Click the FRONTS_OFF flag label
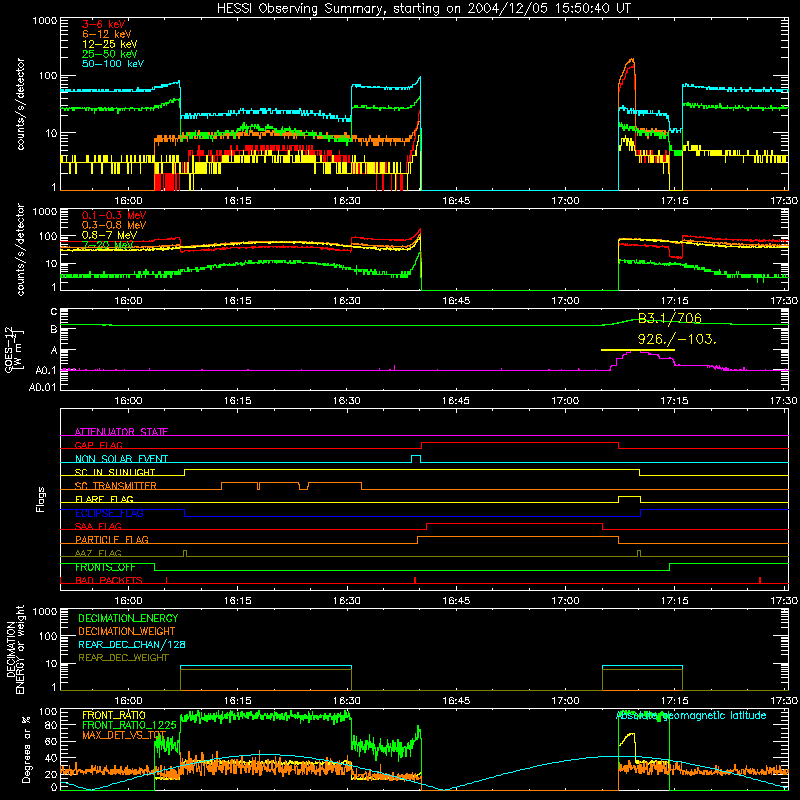Screen dimensions: 800x800 [x=105, y=567]
